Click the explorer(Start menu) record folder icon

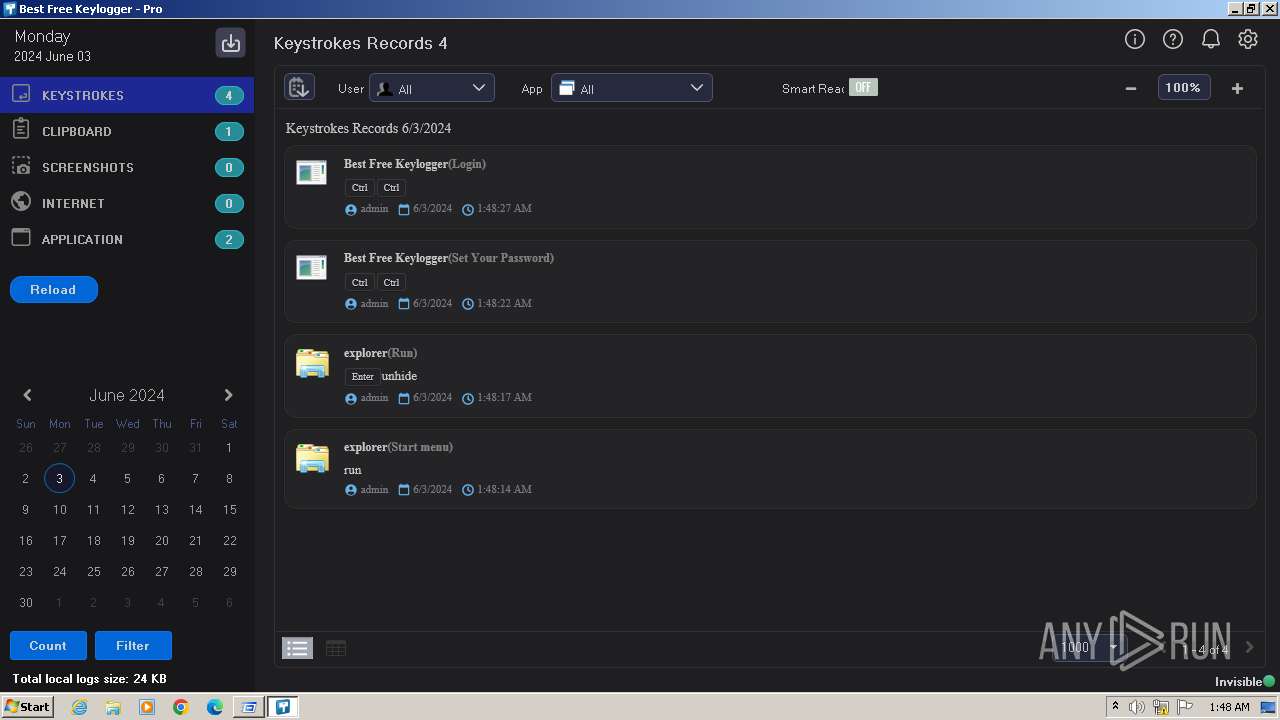(x=312, y=458)
